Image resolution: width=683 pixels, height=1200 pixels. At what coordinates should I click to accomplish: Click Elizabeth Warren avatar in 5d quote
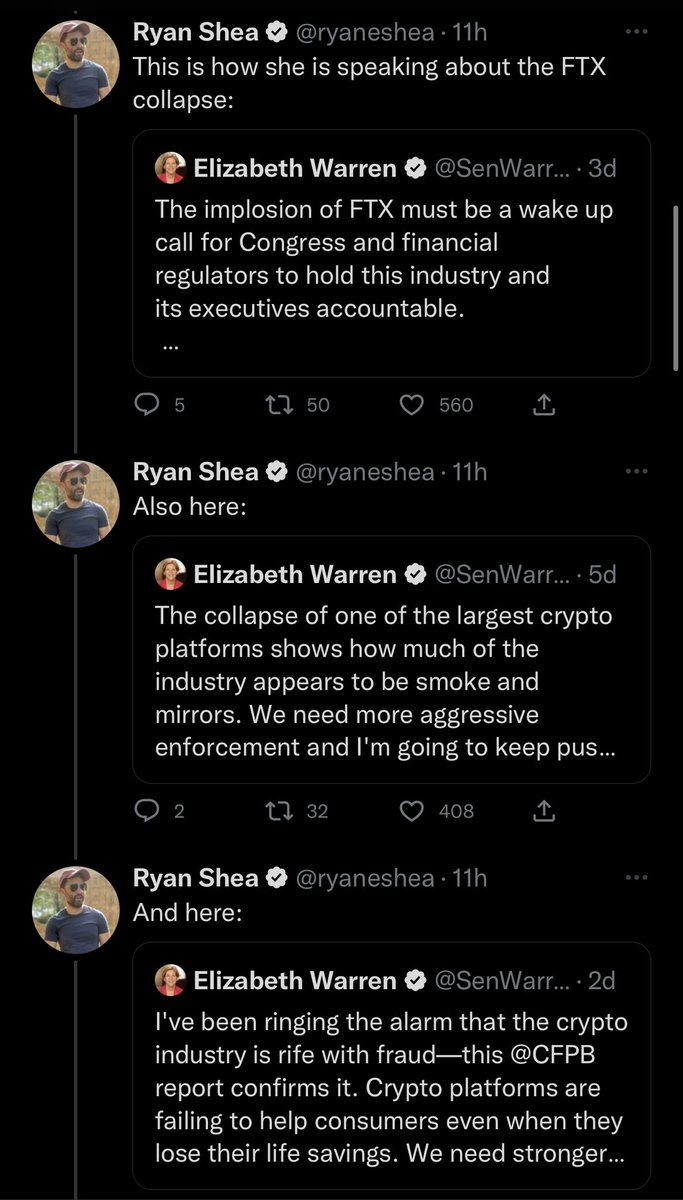[x=171, y=574]
